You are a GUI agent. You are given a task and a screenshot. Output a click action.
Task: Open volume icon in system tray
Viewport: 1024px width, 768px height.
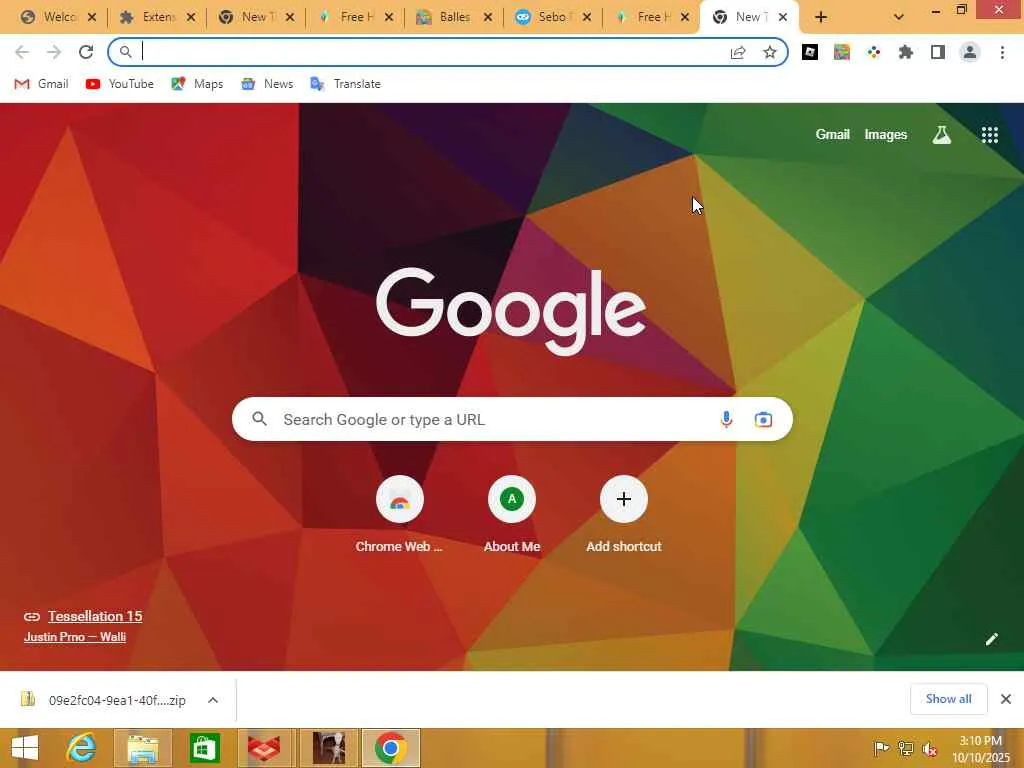pos(929,748)
